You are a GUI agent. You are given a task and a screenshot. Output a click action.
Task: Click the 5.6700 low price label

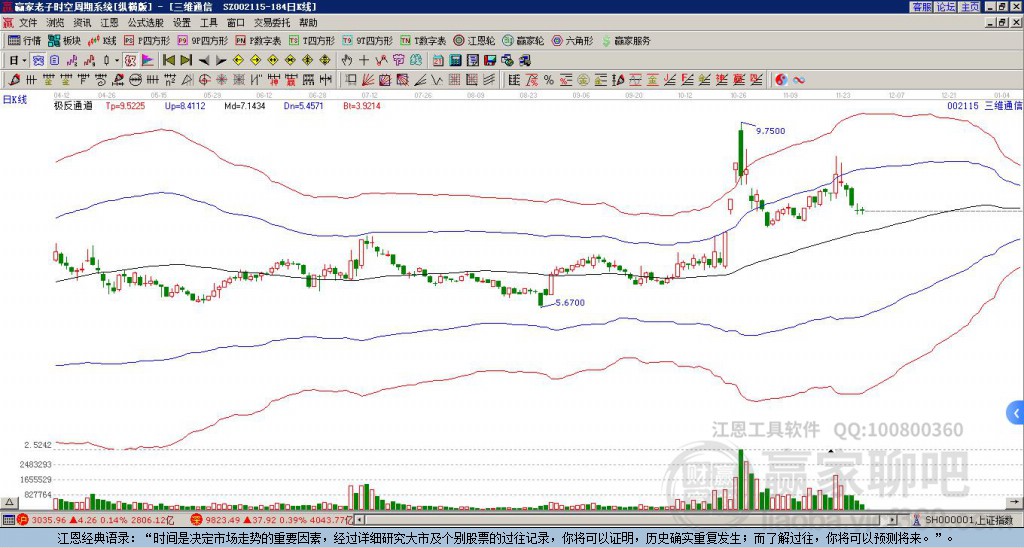click(x=570, y=302)
